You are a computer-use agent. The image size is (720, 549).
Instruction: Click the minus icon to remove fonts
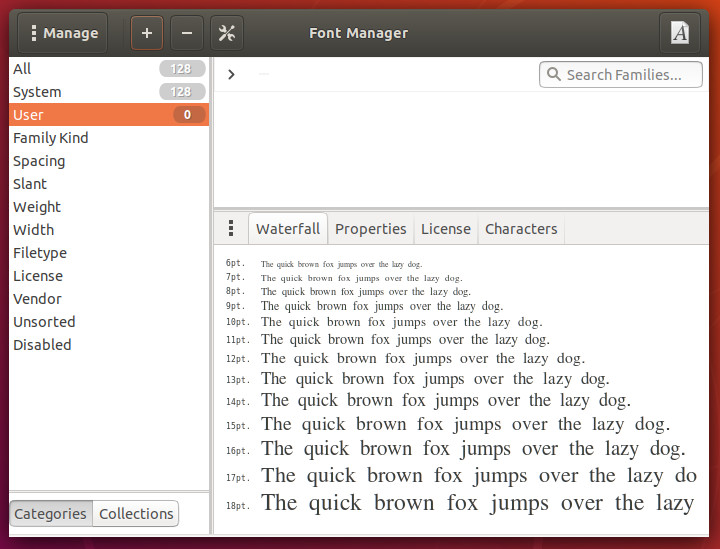point(186,33)
